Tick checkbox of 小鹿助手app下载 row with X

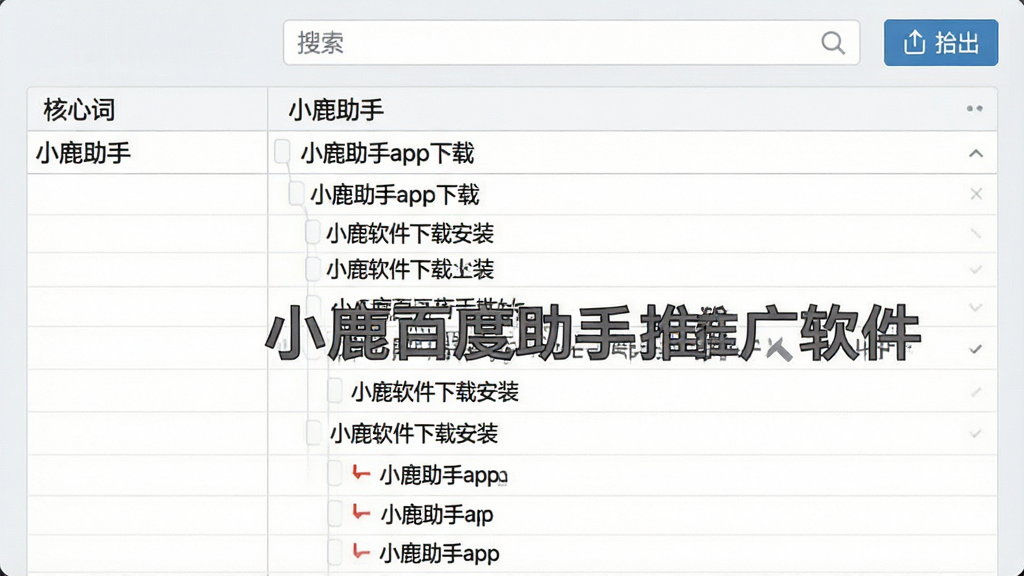click(296, 193)
